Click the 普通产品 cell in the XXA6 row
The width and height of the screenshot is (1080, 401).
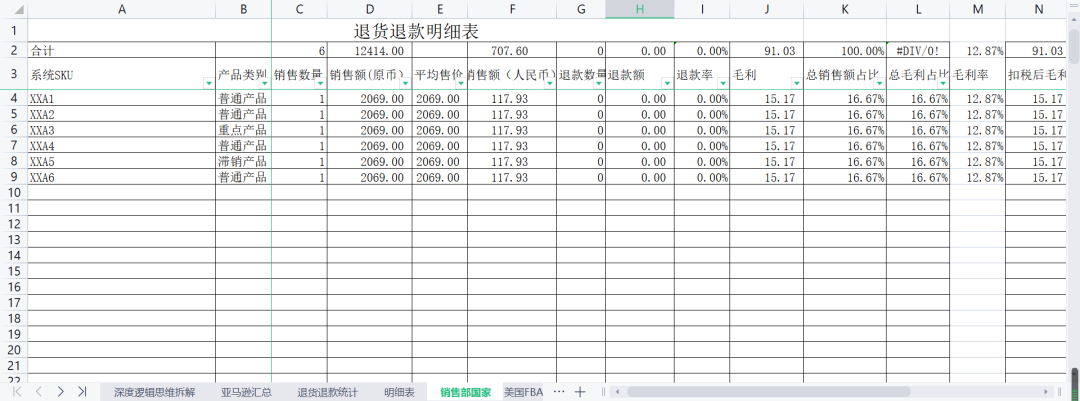[x=244, y=178]
